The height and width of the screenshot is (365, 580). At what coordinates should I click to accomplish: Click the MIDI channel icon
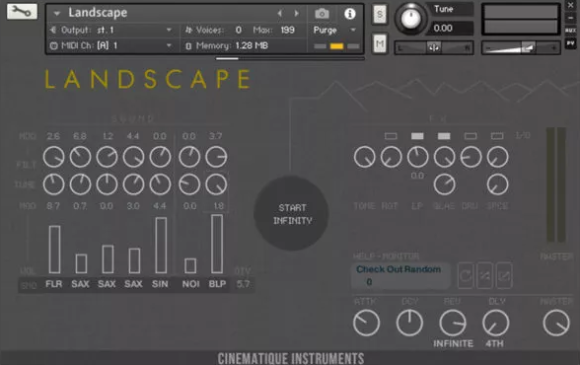click(x=54, y=46)
